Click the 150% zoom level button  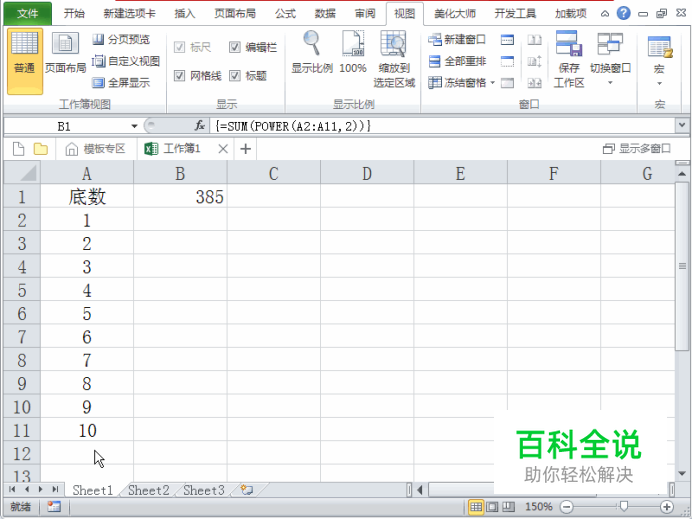(x=538, y=507)
